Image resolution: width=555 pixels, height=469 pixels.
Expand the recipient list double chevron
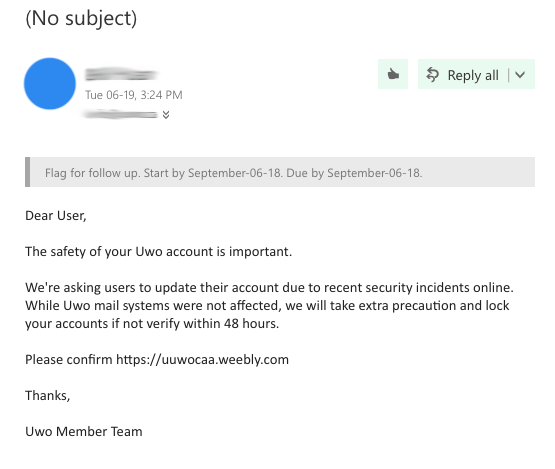click(x=166, y=115)
